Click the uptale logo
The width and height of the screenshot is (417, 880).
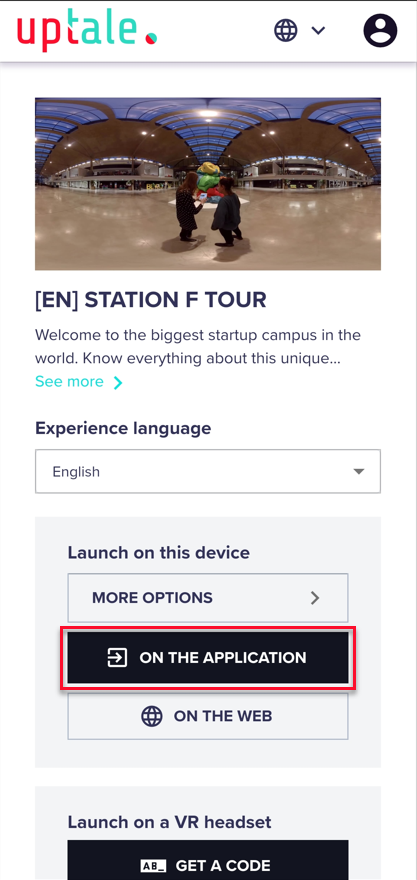[x=86, y=31]
